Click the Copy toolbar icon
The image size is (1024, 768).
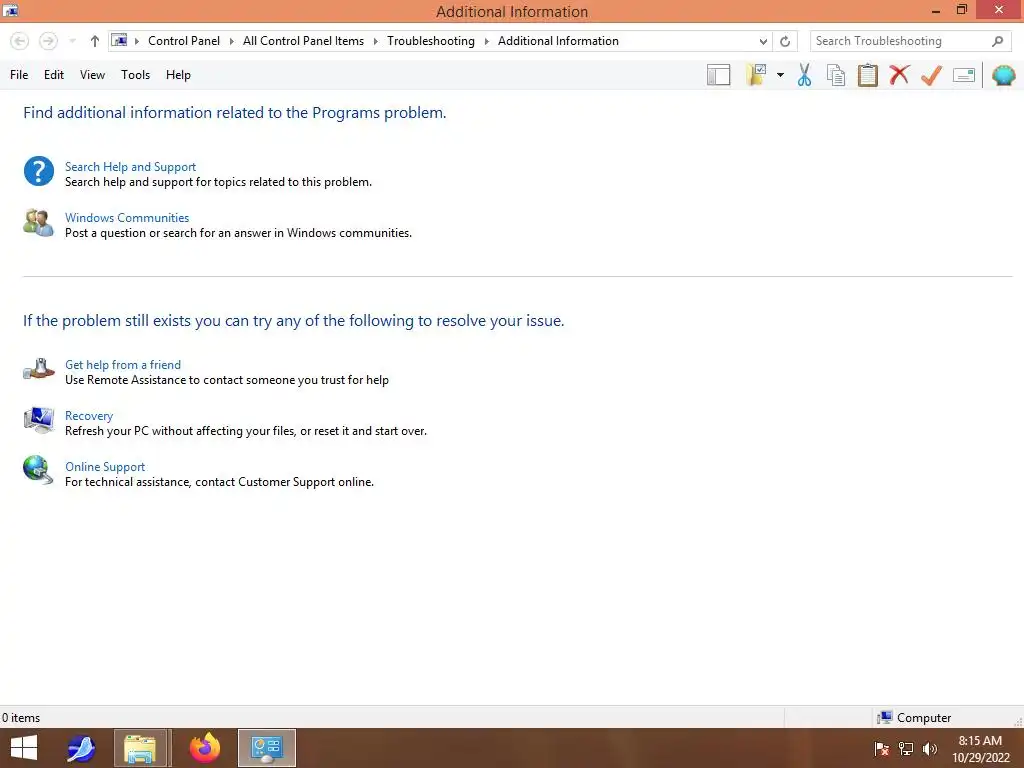point(836,75)
